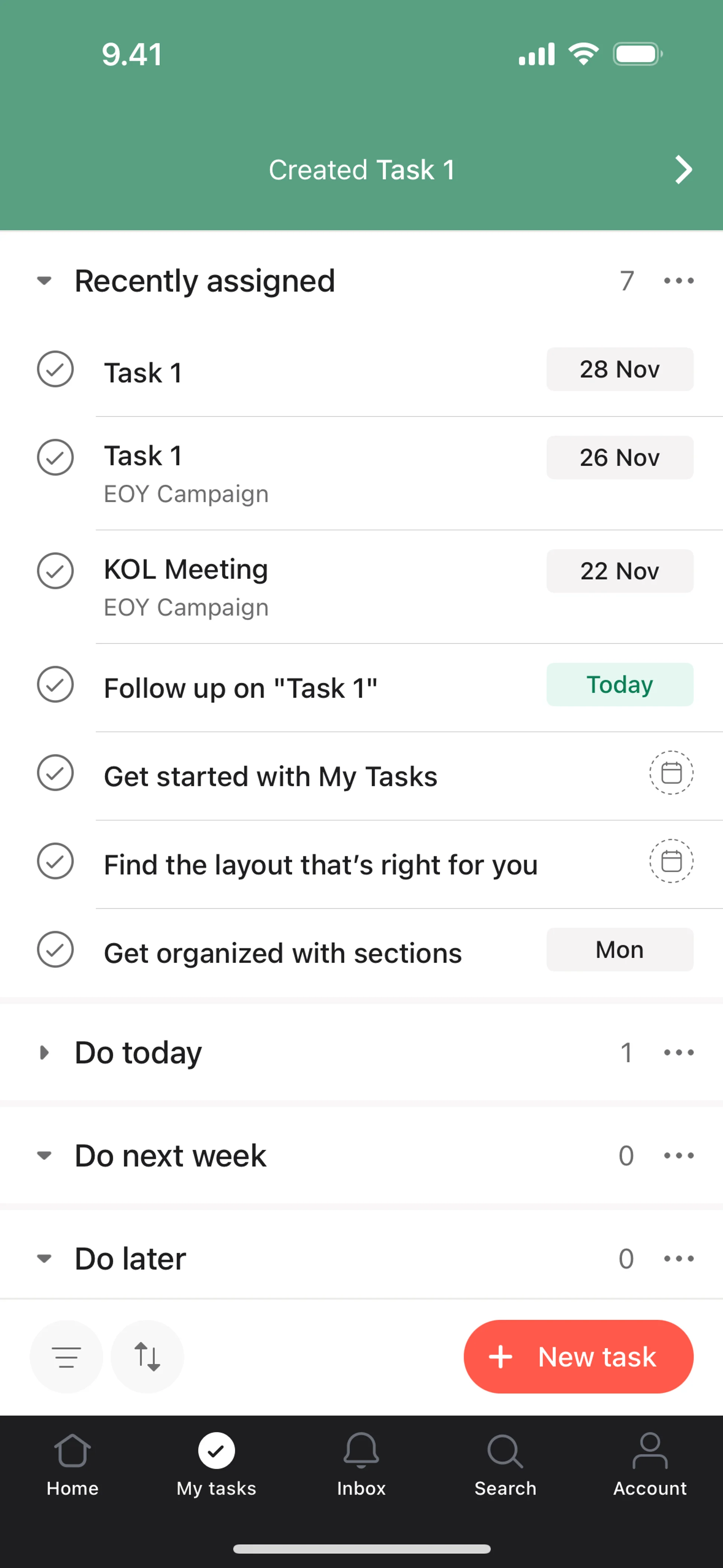Open more options for Do later section
The height and width of the screenshot is (1568, 723).
679,1258
